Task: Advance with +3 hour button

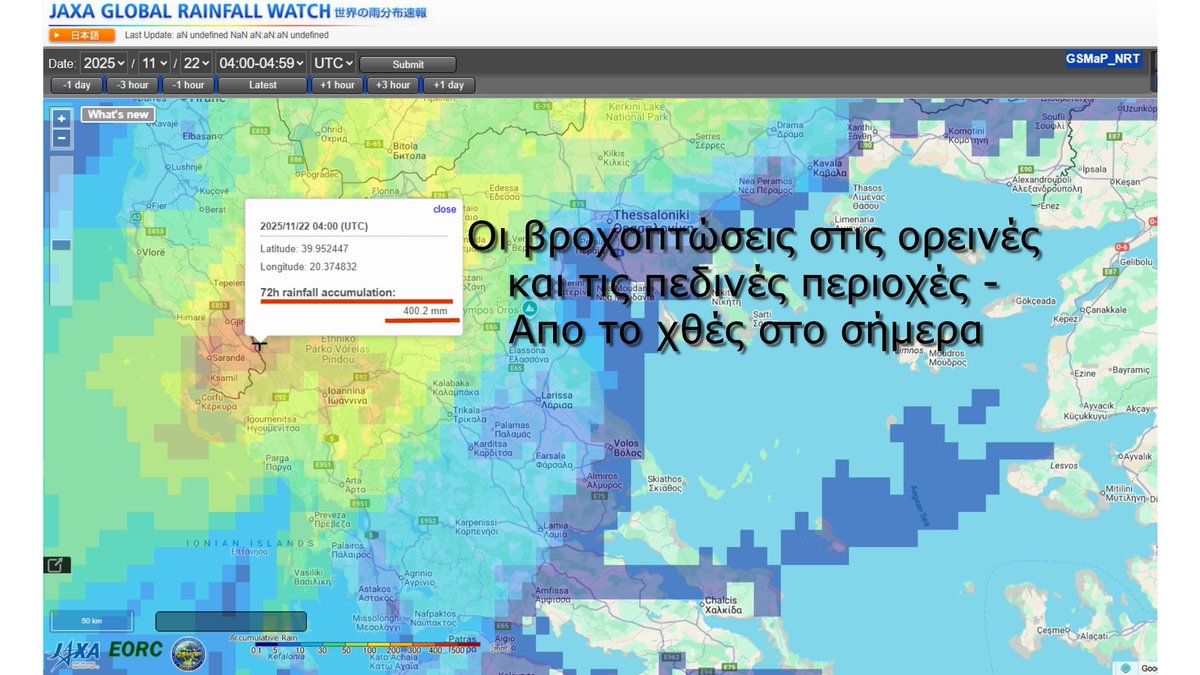Action: [x=393, y=85]
